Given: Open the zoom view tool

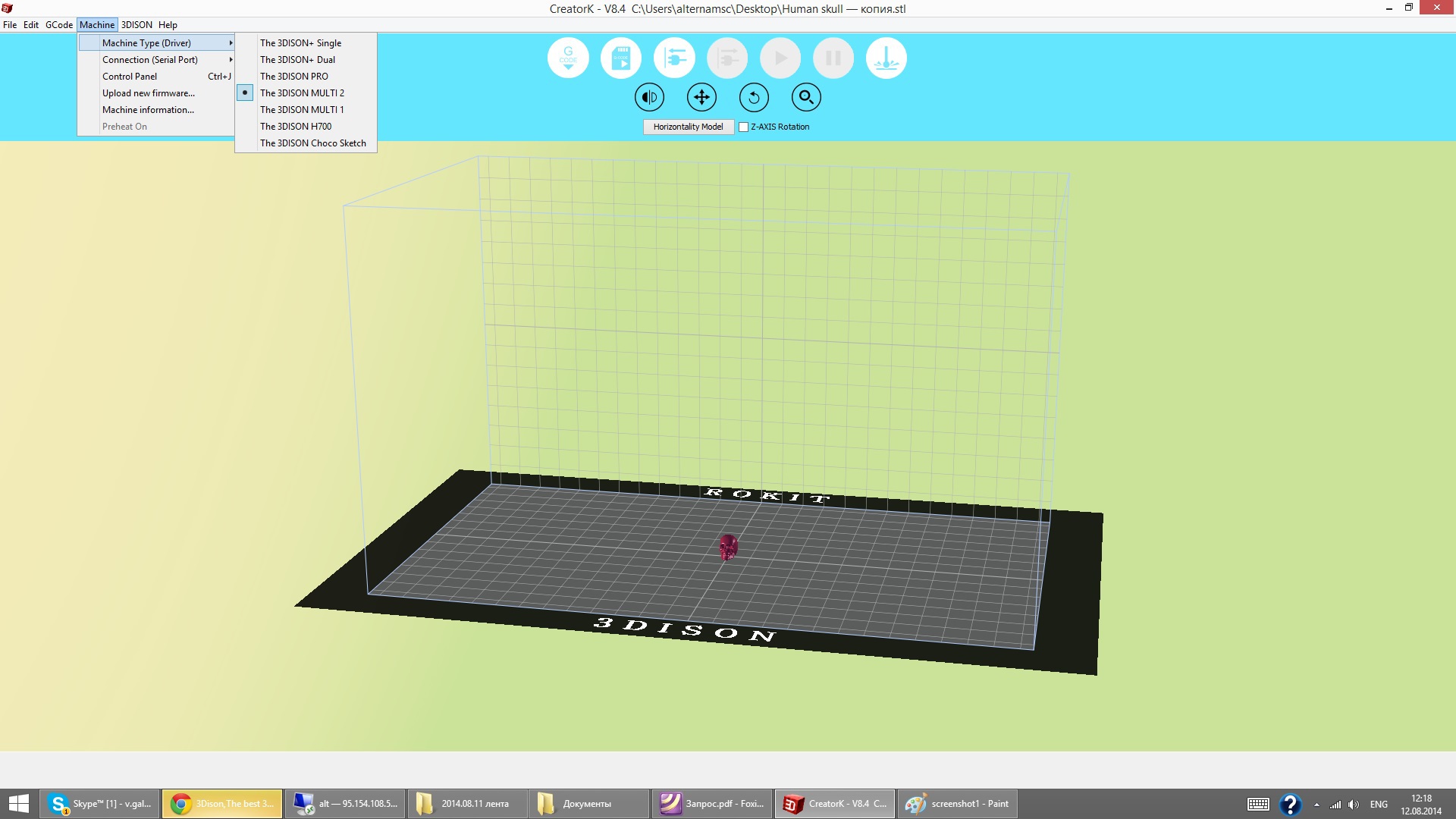Looking at the screenshot, I should coord(806,97).
